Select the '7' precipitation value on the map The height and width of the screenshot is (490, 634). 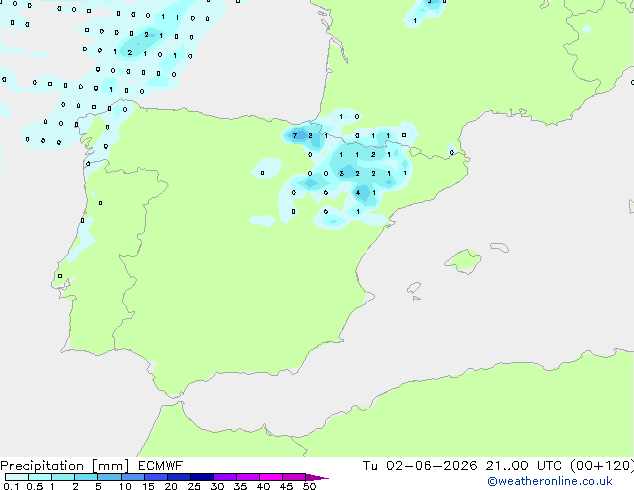click(x=295, y=135)
